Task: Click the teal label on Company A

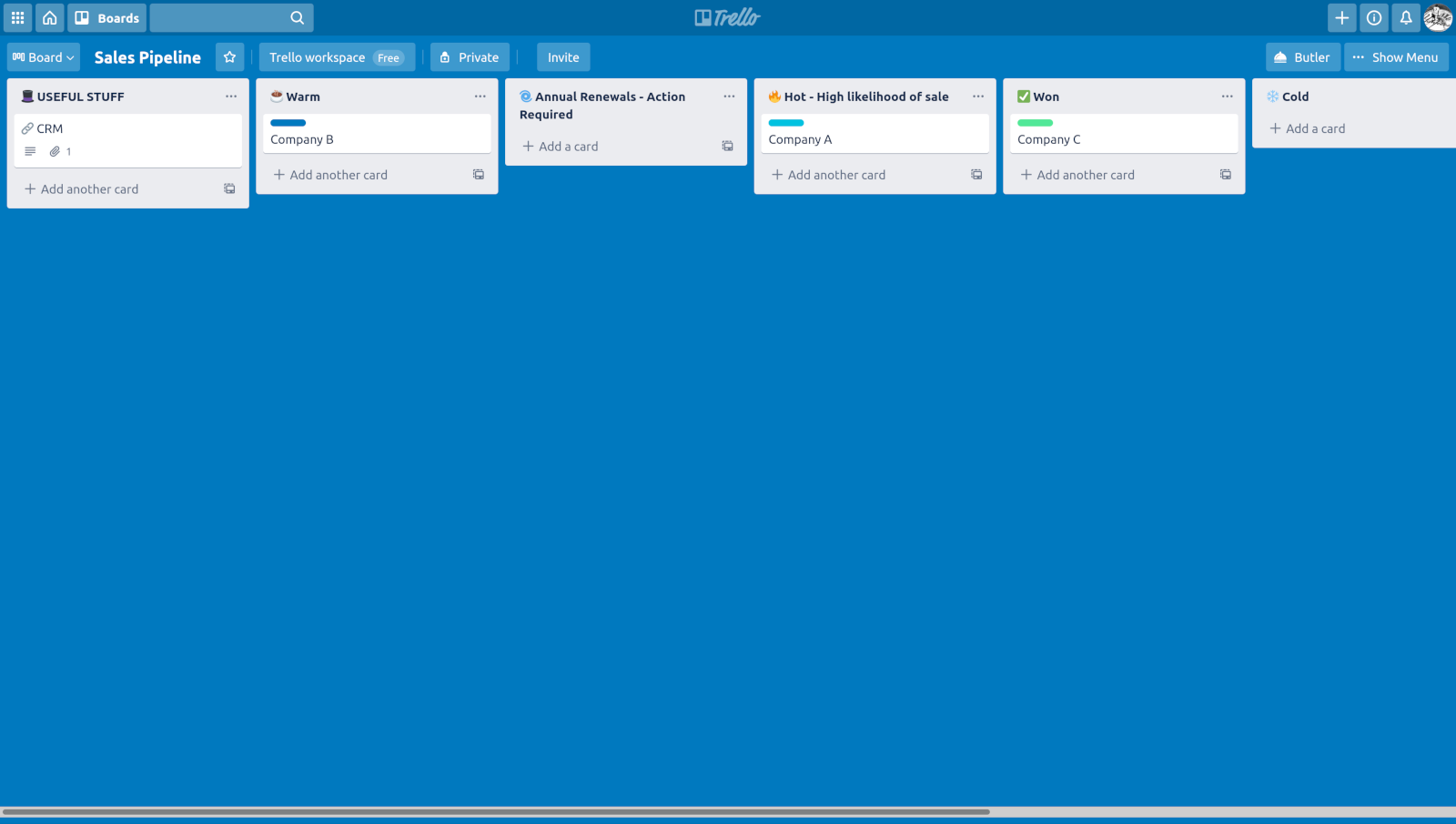Action: [786, 123]
